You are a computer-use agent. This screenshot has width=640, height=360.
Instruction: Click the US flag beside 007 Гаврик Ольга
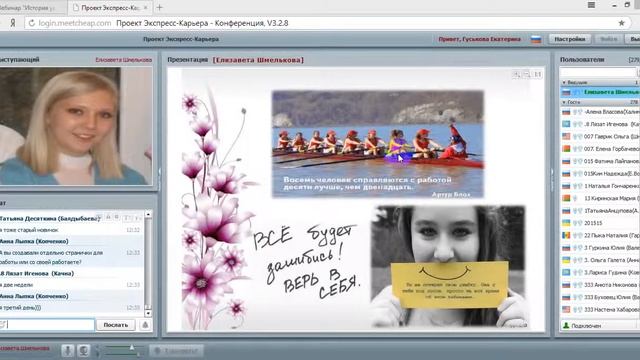(566, 136)
